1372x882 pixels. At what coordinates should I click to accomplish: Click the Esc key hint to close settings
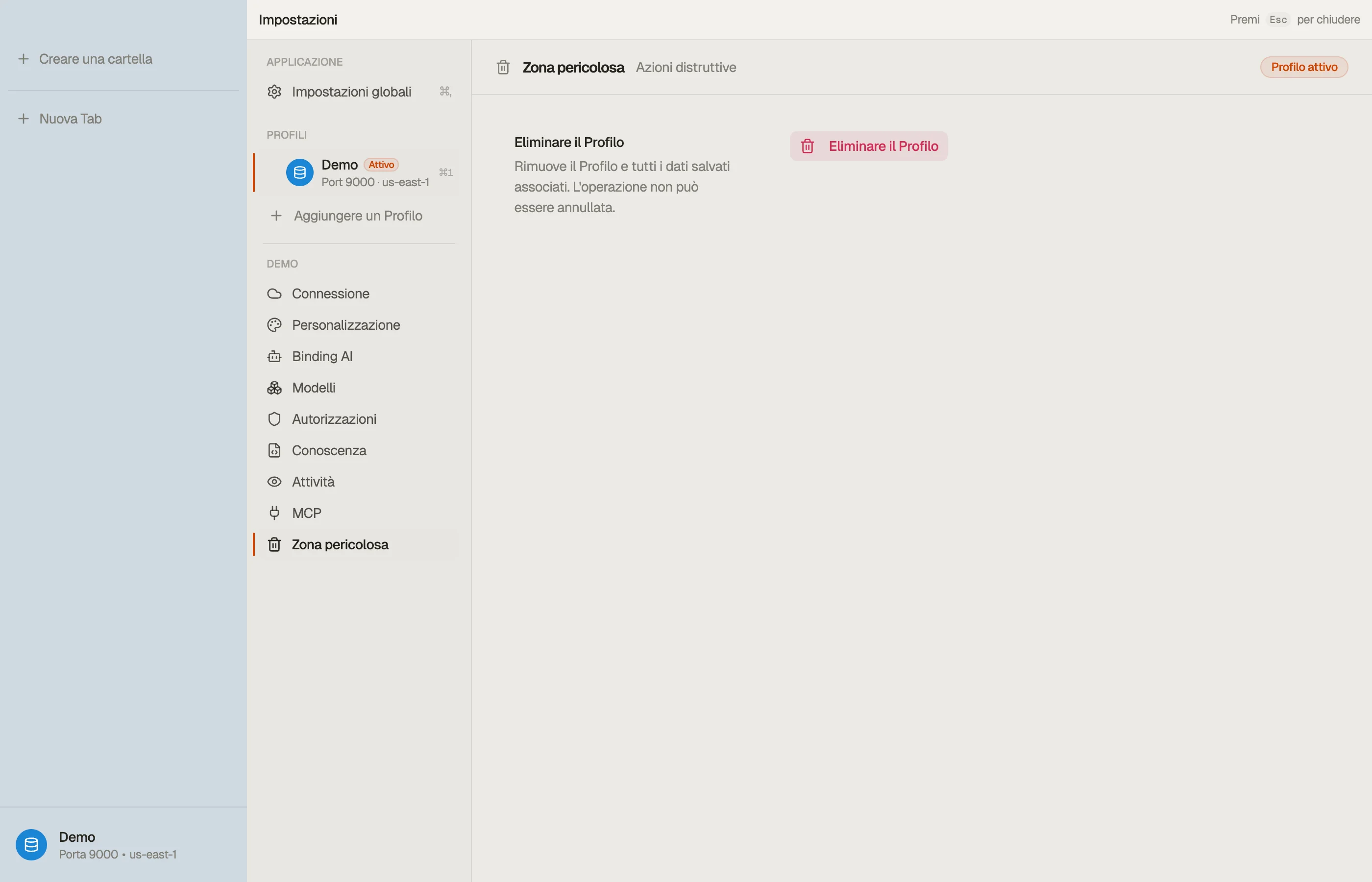1277,20
